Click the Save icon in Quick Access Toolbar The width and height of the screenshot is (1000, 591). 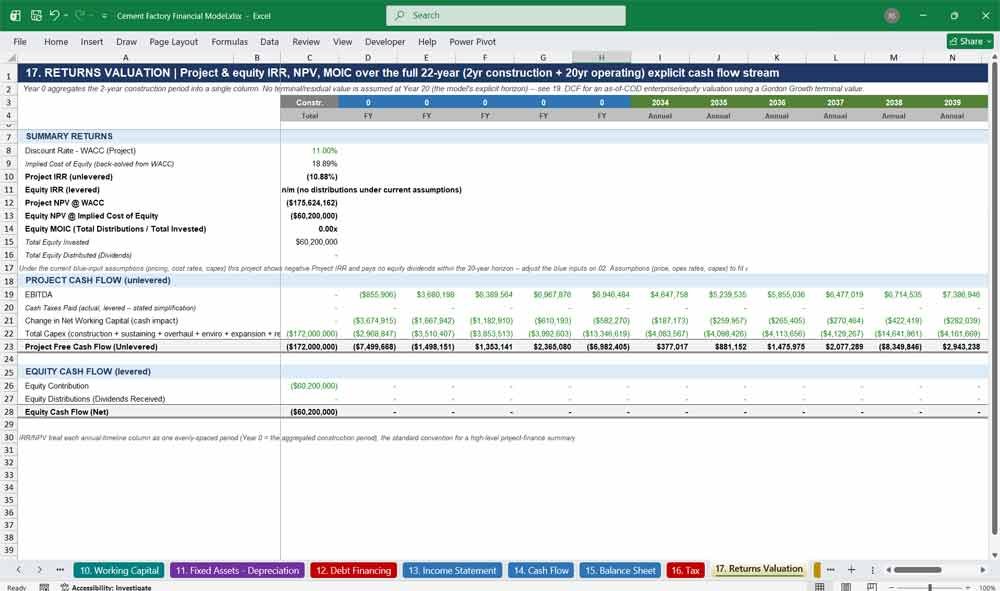(x=36, y=15)
